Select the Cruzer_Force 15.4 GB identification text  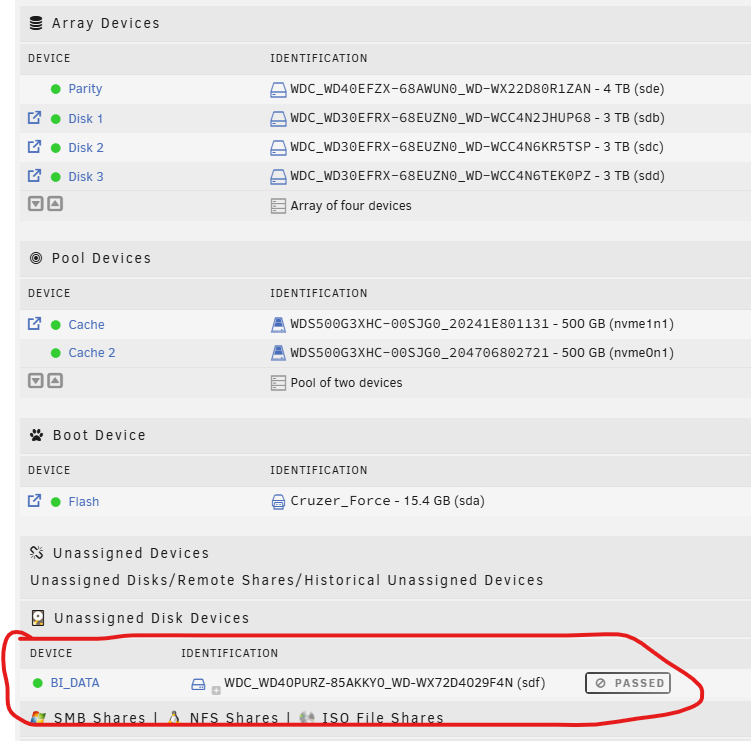(387, 501)
